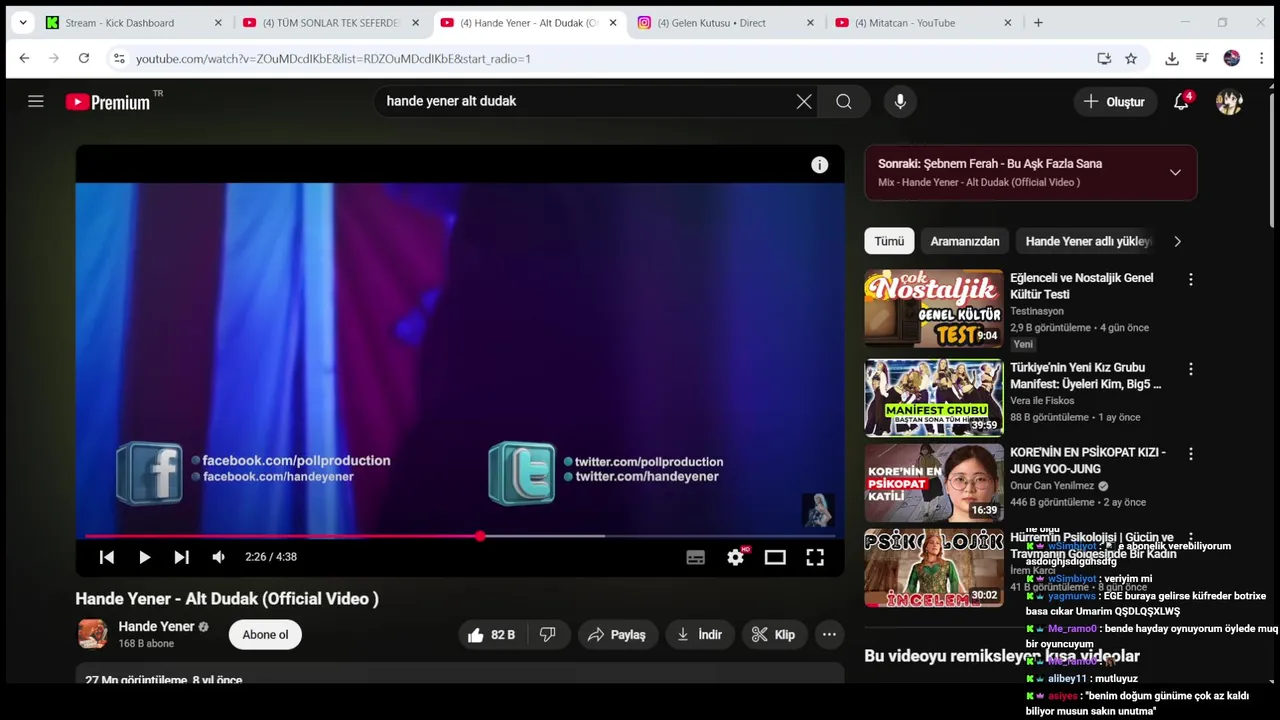Start voice search with microphone icon
Screen dimensions: 1280x720
click(900, 101)
